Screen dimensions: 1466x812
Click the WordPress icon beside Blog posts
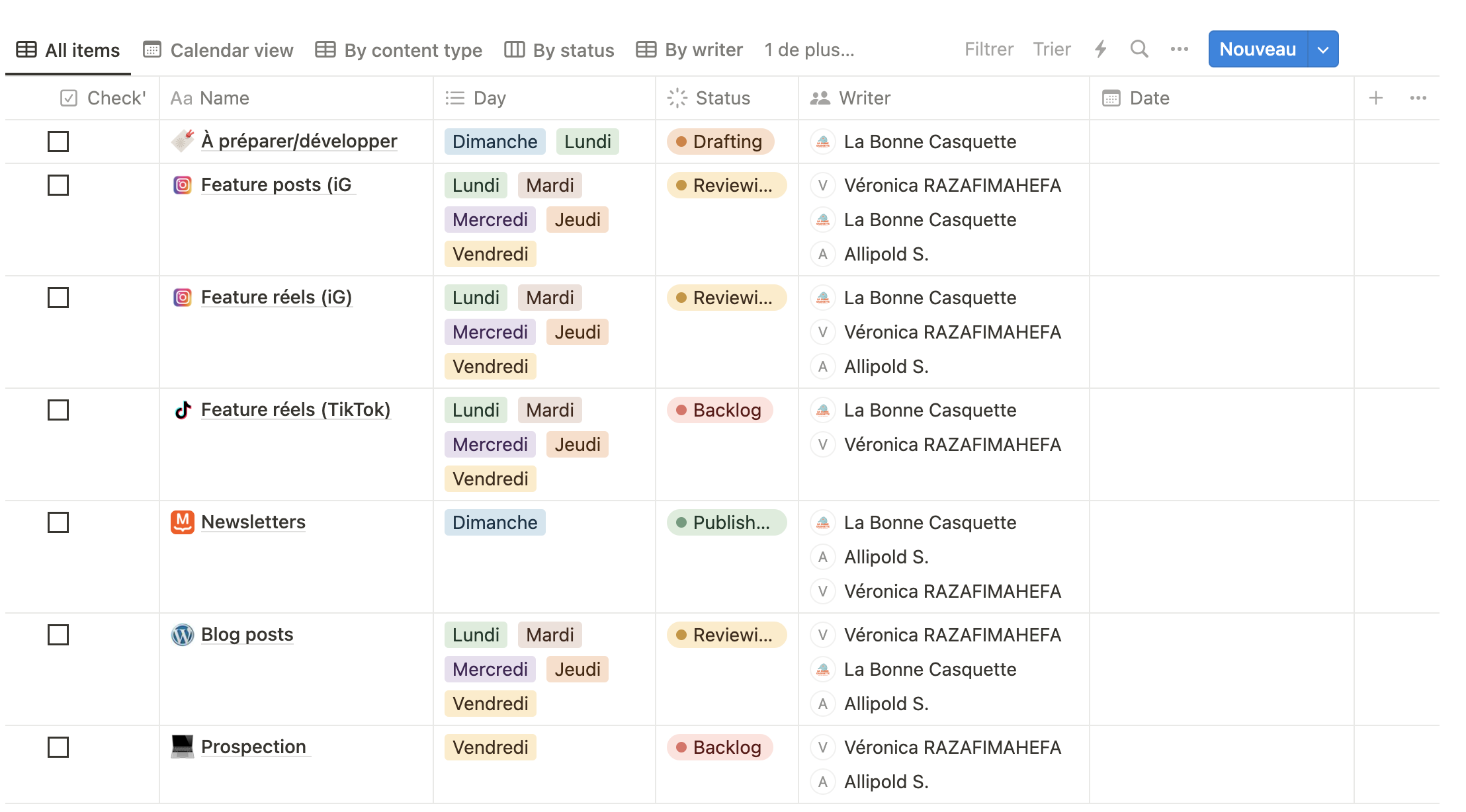point(183,635)
